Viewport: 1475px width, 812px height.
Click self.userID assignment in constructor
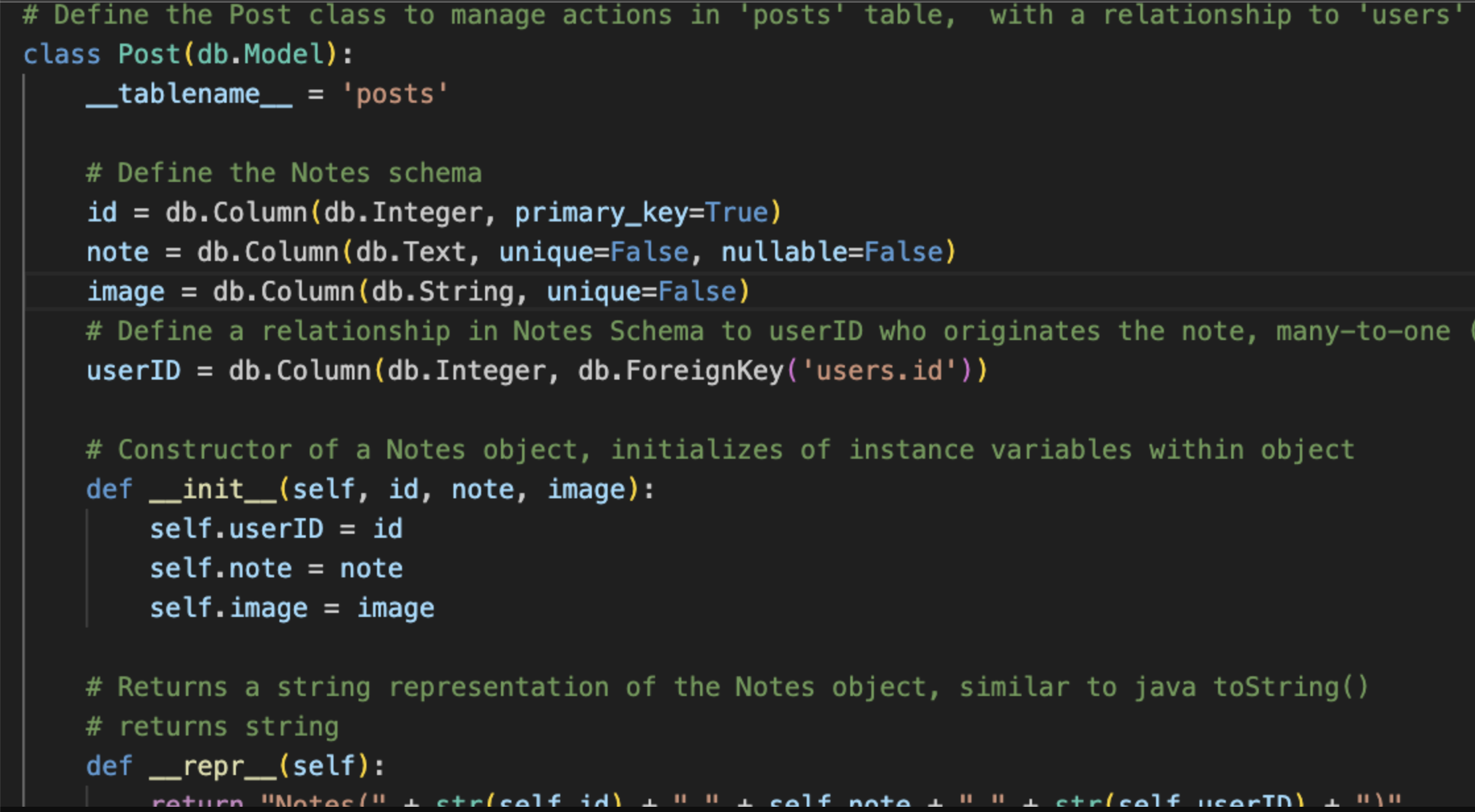(237, 529)
